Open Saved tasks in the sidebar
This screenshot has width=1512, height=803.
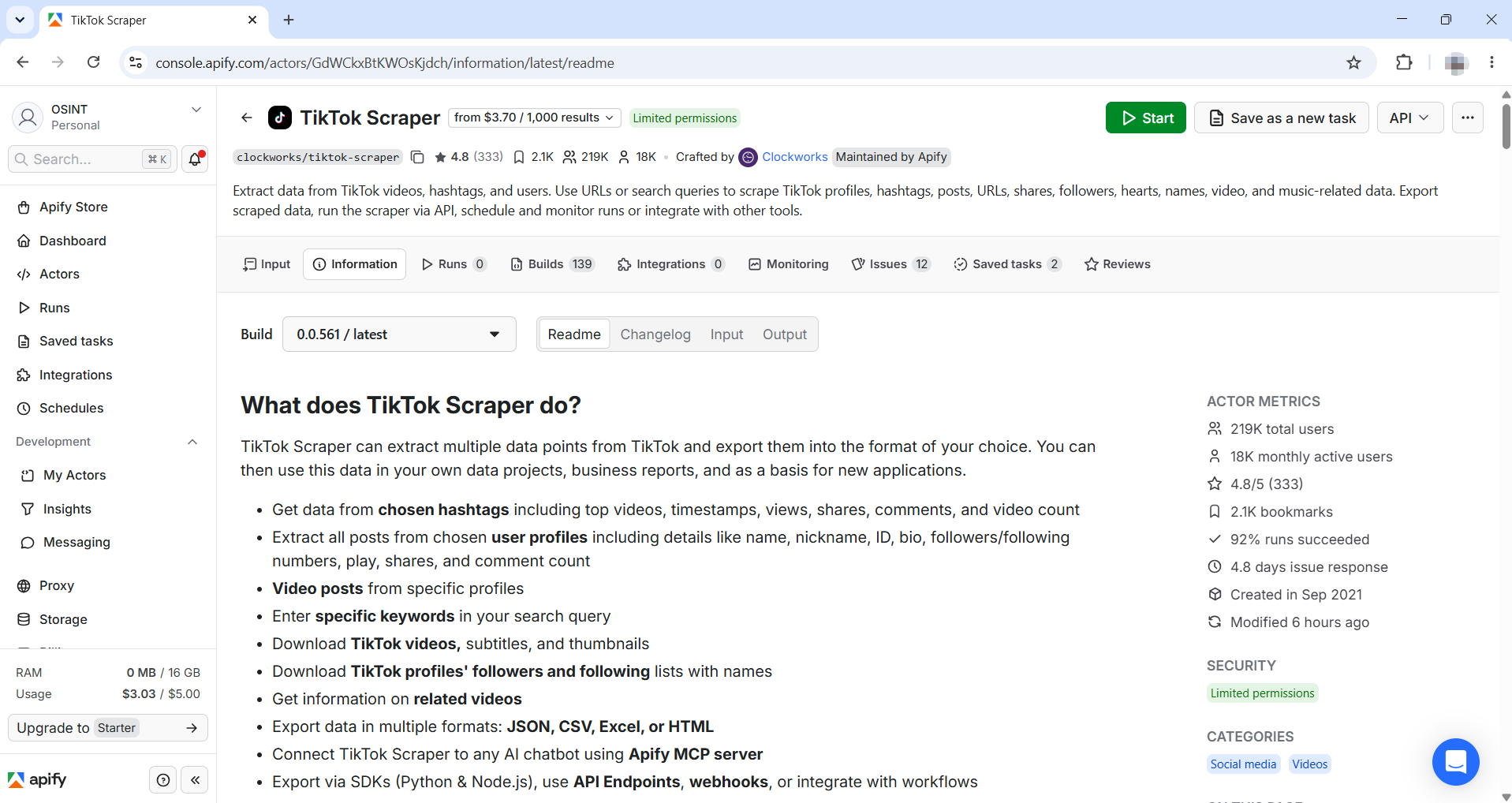coord(108,342)
